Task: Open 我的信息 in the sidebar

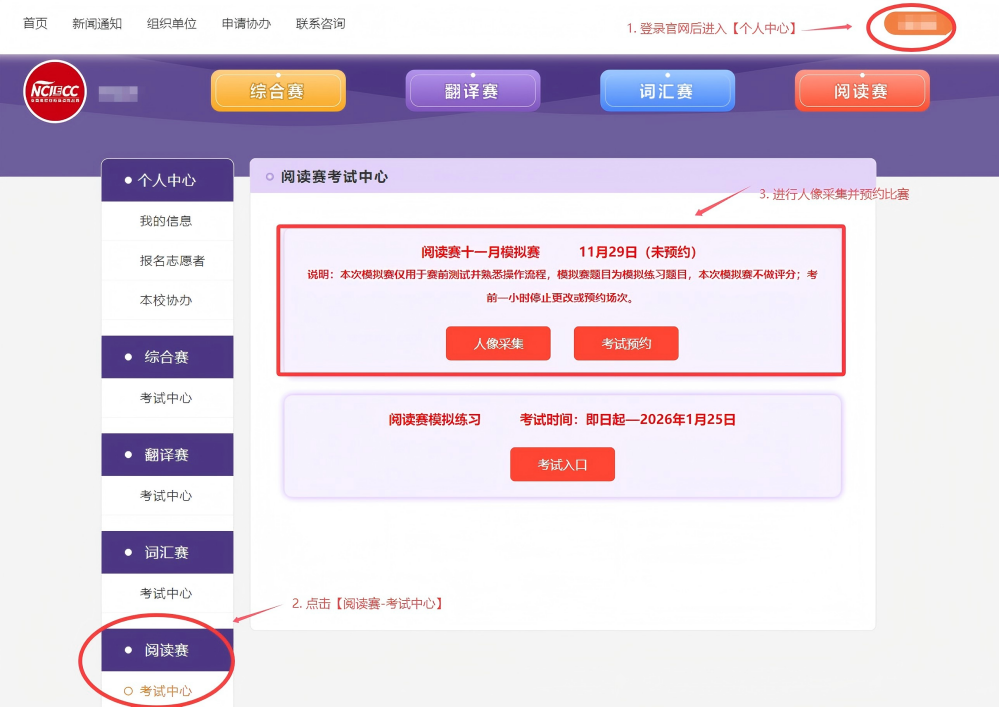Action: tap(166, 221)
